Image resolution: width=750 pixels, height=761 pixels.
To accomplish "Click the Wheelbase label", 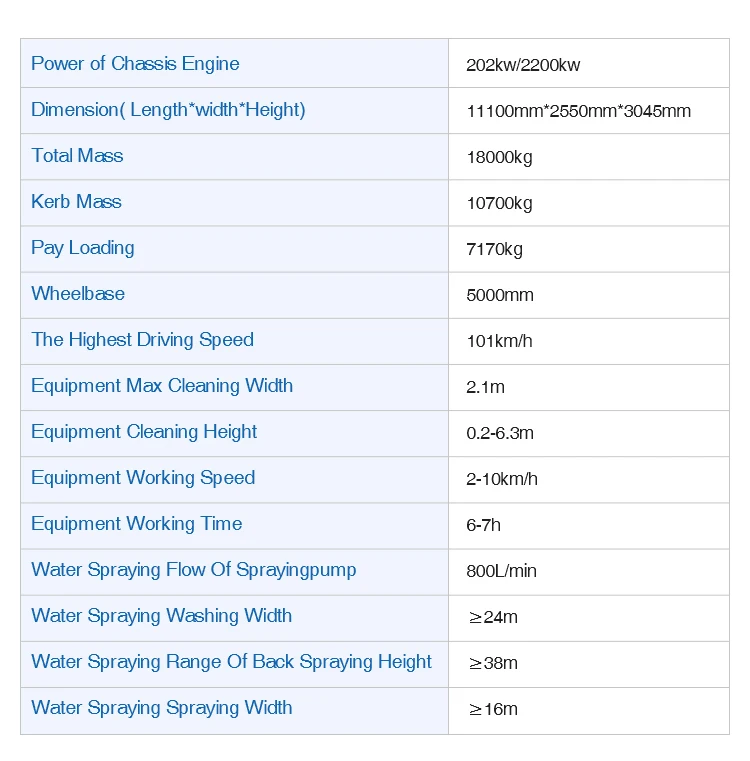I will (78, 294).
